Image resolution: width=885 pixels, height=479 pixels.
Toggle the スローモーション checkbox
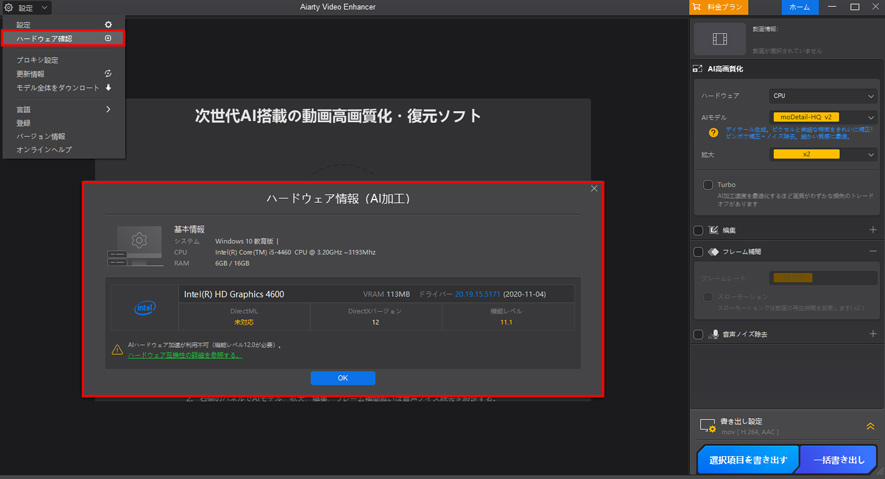tap(708, 297)
